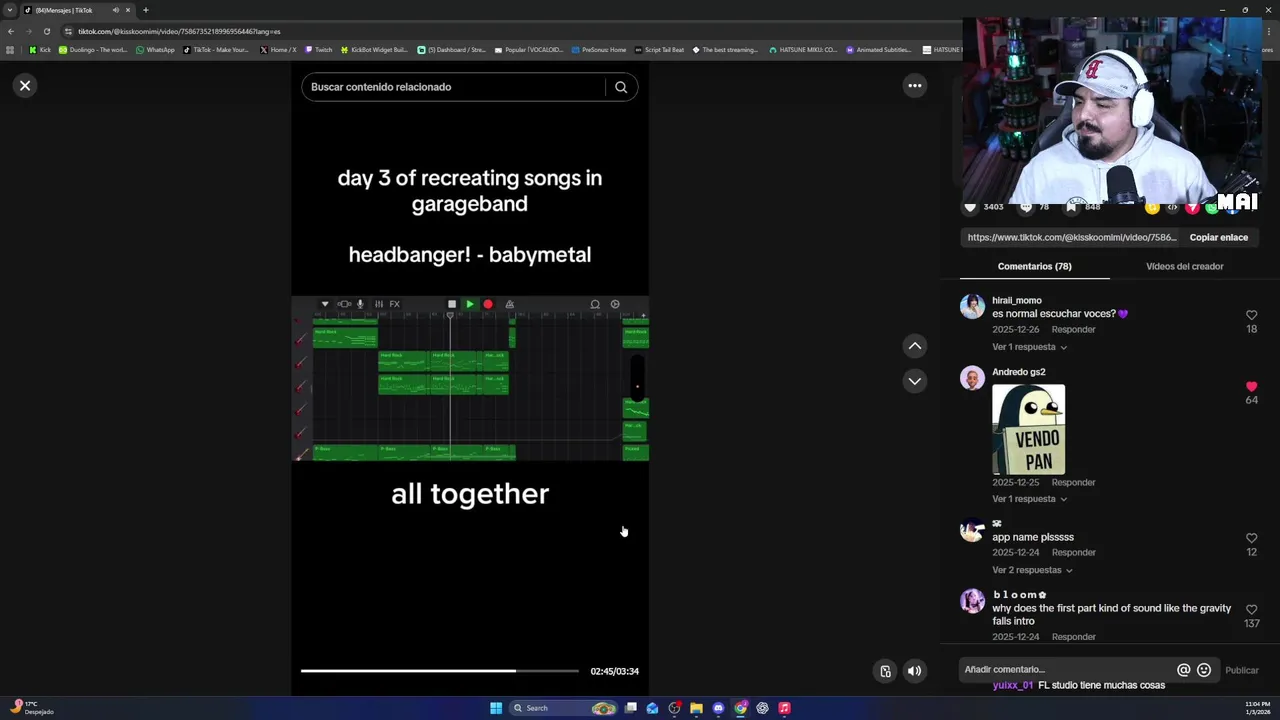Viewport: 1280px width, 720px height.
Task: Switch to Comentarios (78) tab
Action: click(x=1034, y=267)
